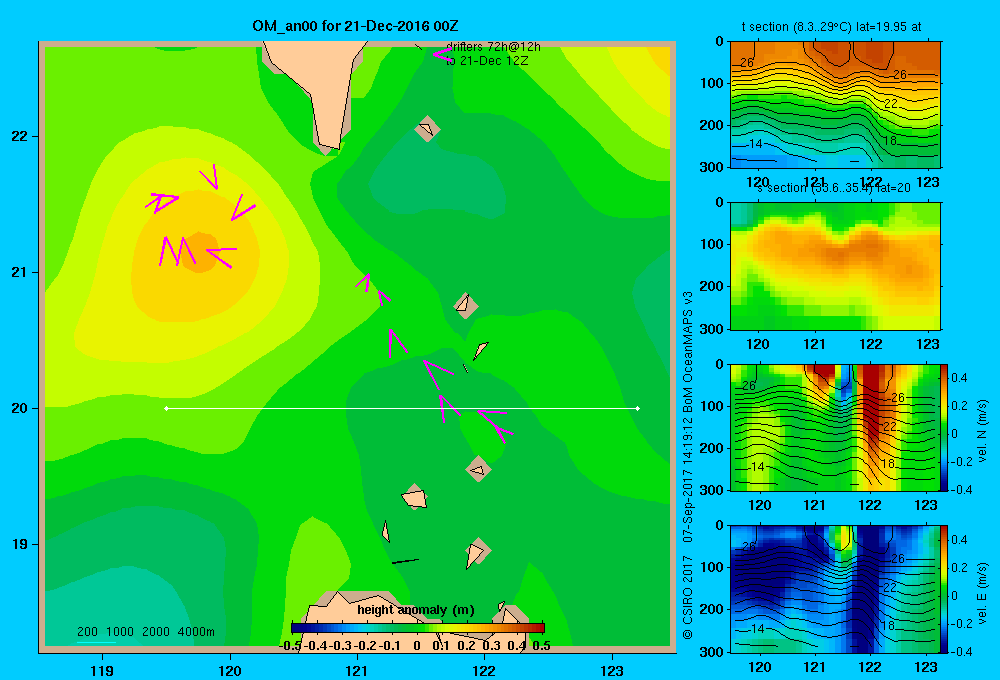Click the 'vel. E (m/s)' axis label

point(982,592)
